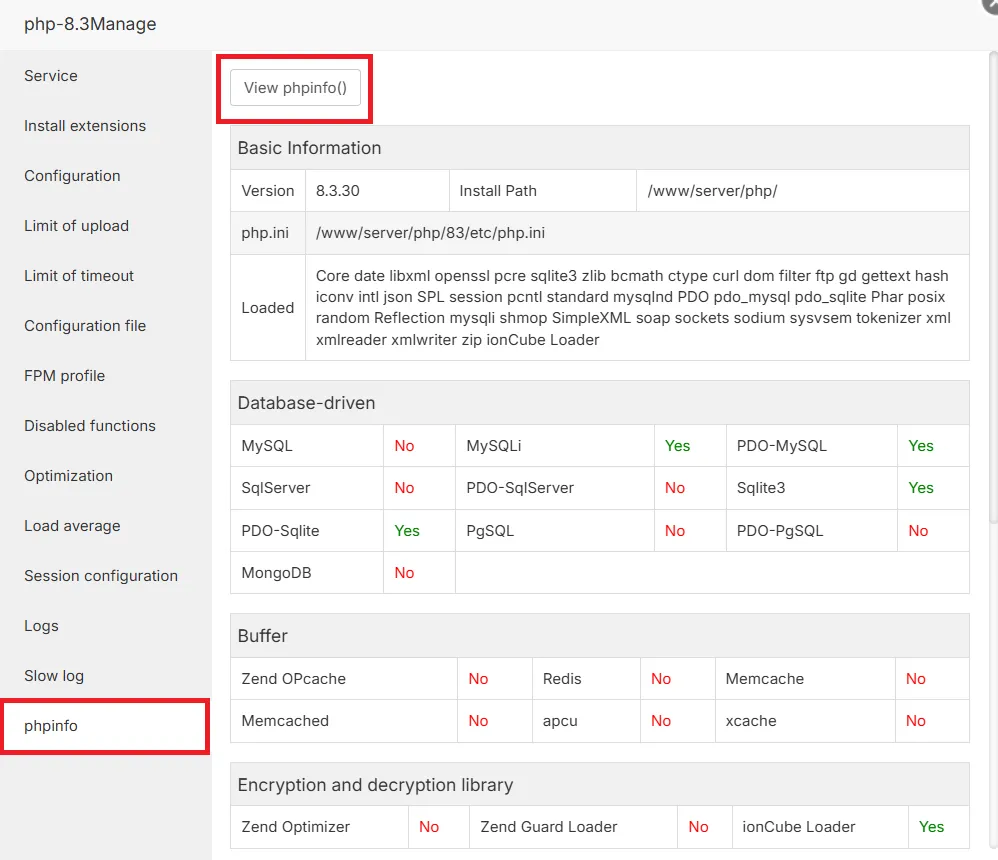Open the Session configuration section
This screenshot has width=998, height=860.
click(100, 576)
